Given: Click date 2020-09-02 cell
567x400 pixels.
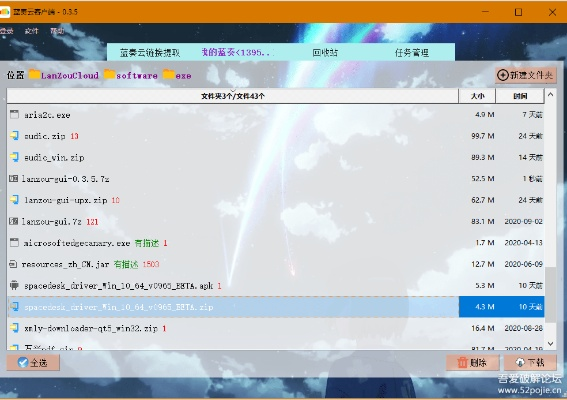Looking at the screenshot, I should 524,221.
